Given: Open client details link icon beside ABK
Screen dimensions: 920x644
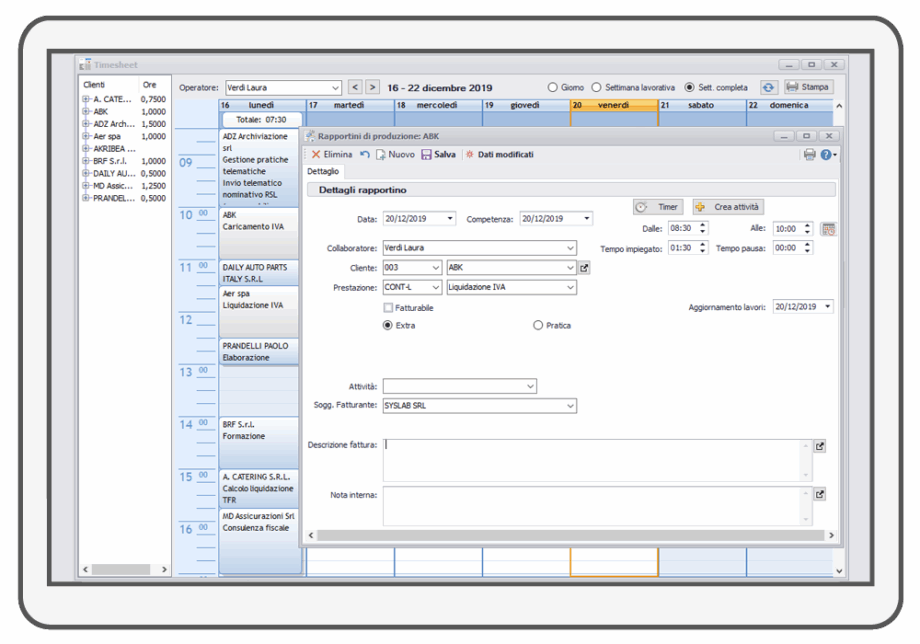Looking at the screenshot, I should pyautogui.click(x=584, y=268).
